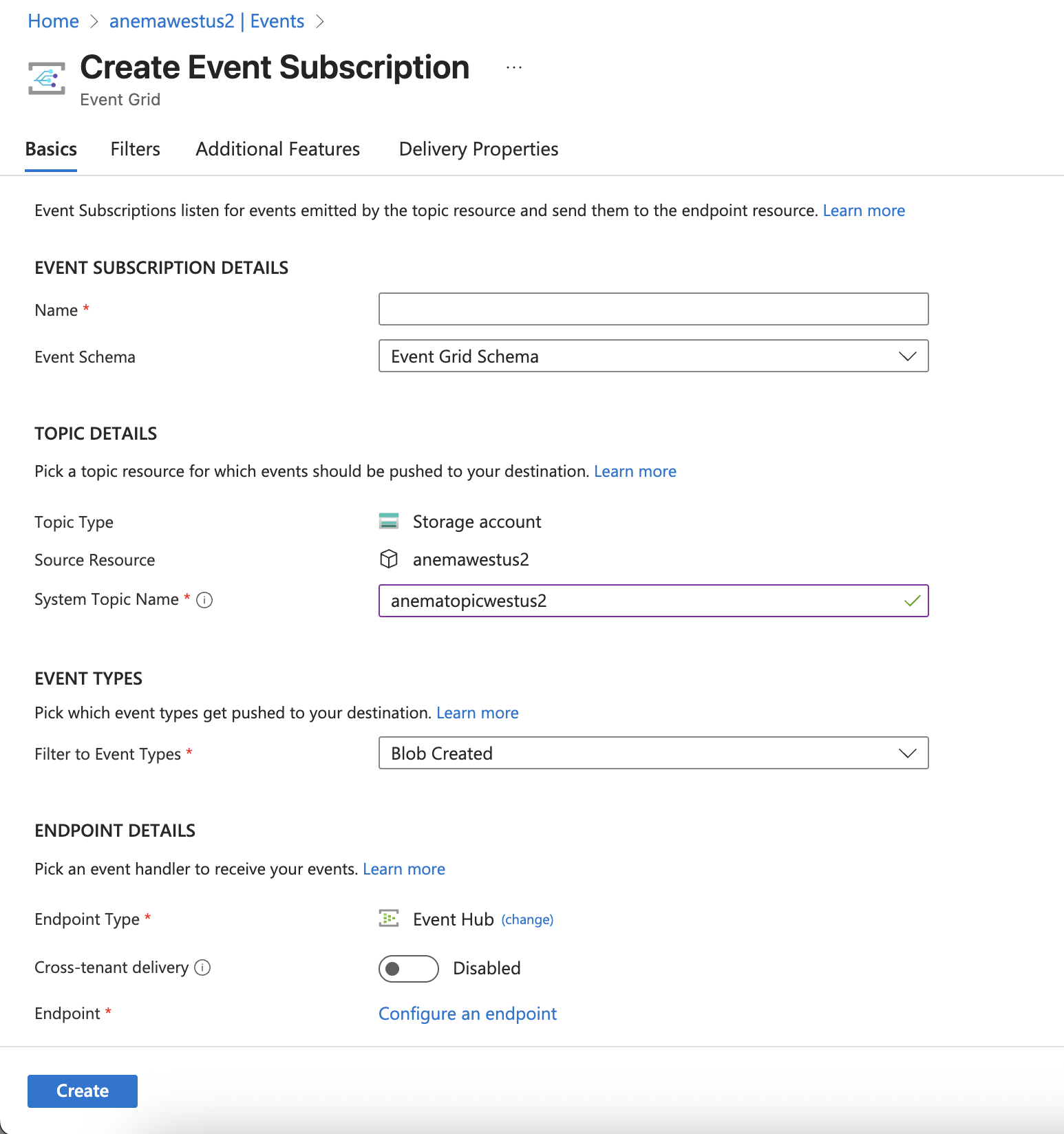Switch to the Filters tab
This screenshot has width=1064, height=1134.
pyautogui.click(x=135, y=149)
